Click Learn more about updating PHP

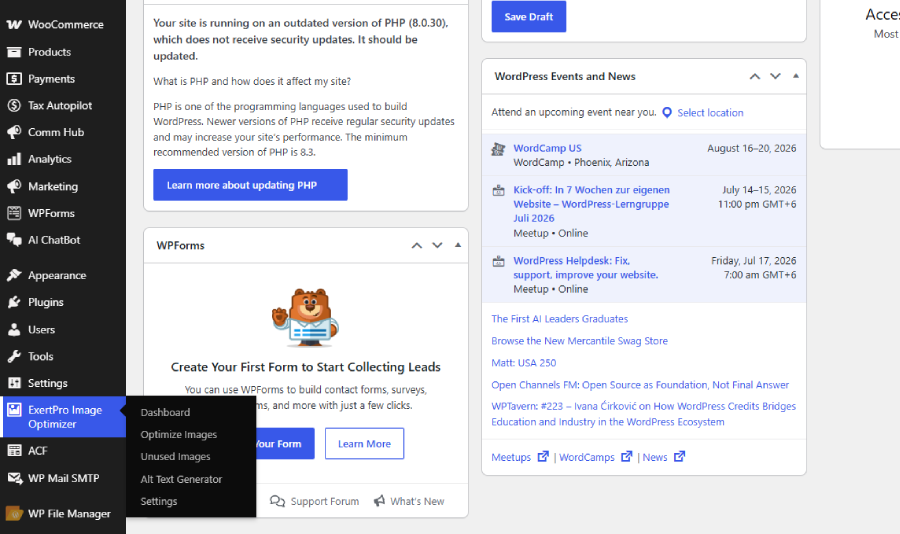coord(250,185)
